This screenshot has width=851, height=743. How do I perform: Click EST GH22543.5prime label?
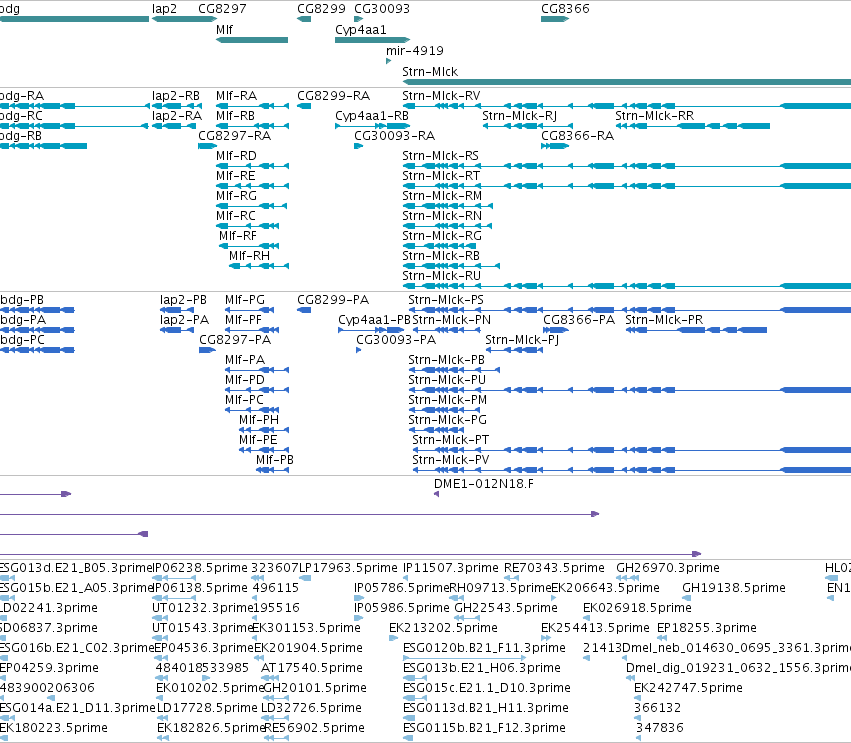pyautogui.click(x=506, y=608)
